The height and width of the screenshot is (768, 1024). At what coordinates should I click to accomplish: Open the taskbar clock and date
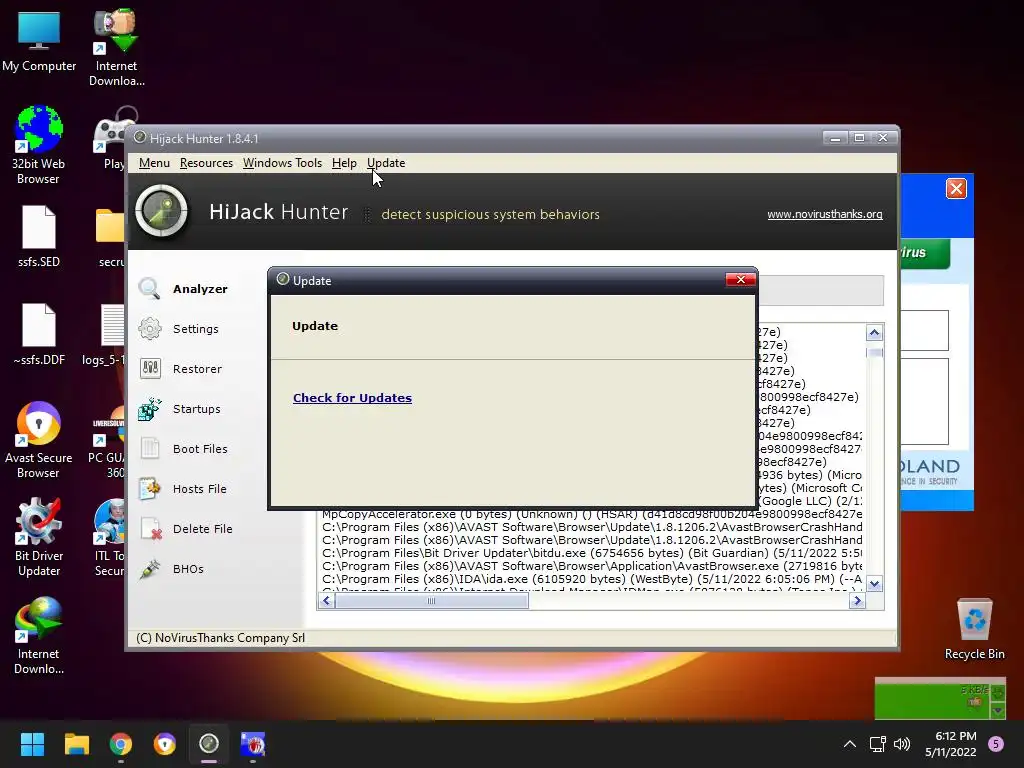[950, 744]
